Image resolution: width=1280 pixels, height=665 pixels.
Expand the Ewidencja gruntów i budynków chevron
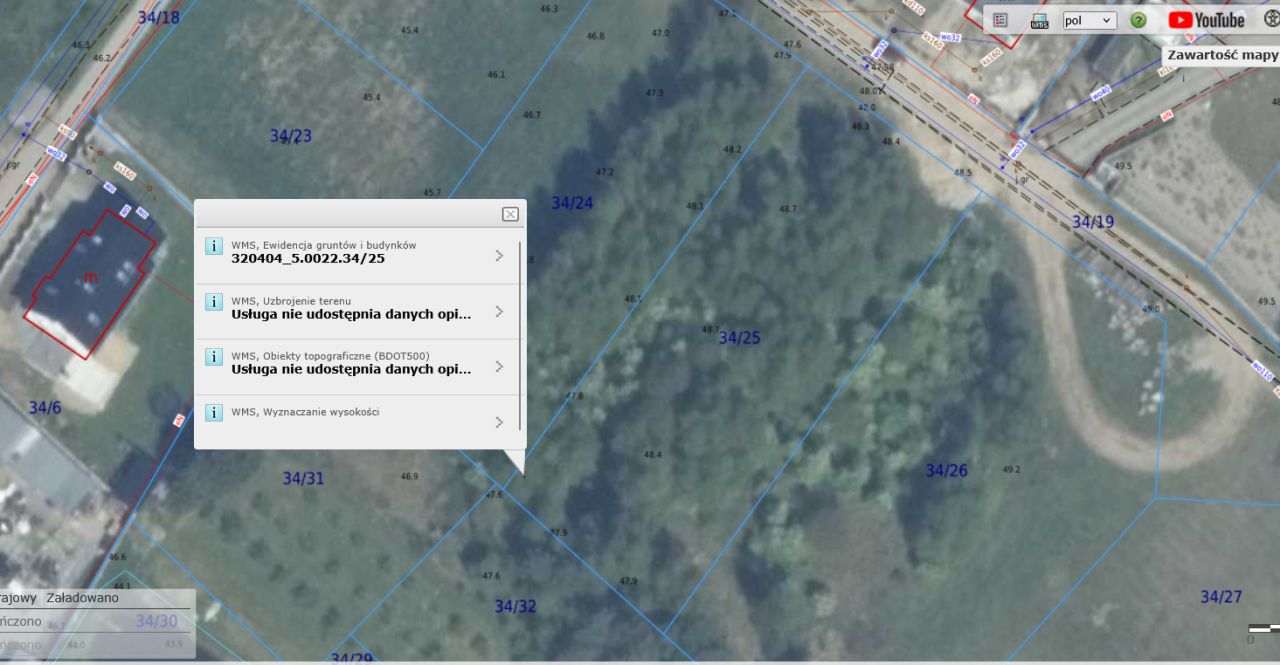tap(499, 256)
